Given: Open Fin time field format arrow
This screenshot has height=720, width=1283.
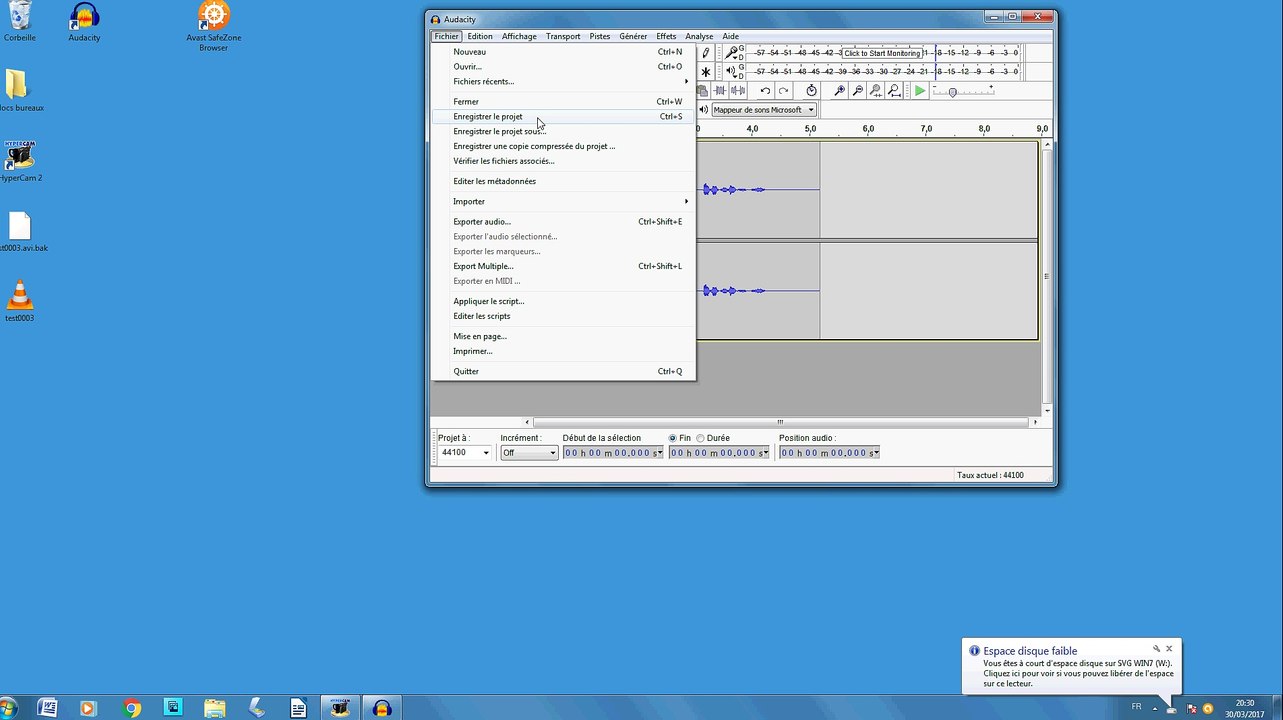Looking at the screenshot, I should (766, 453).
